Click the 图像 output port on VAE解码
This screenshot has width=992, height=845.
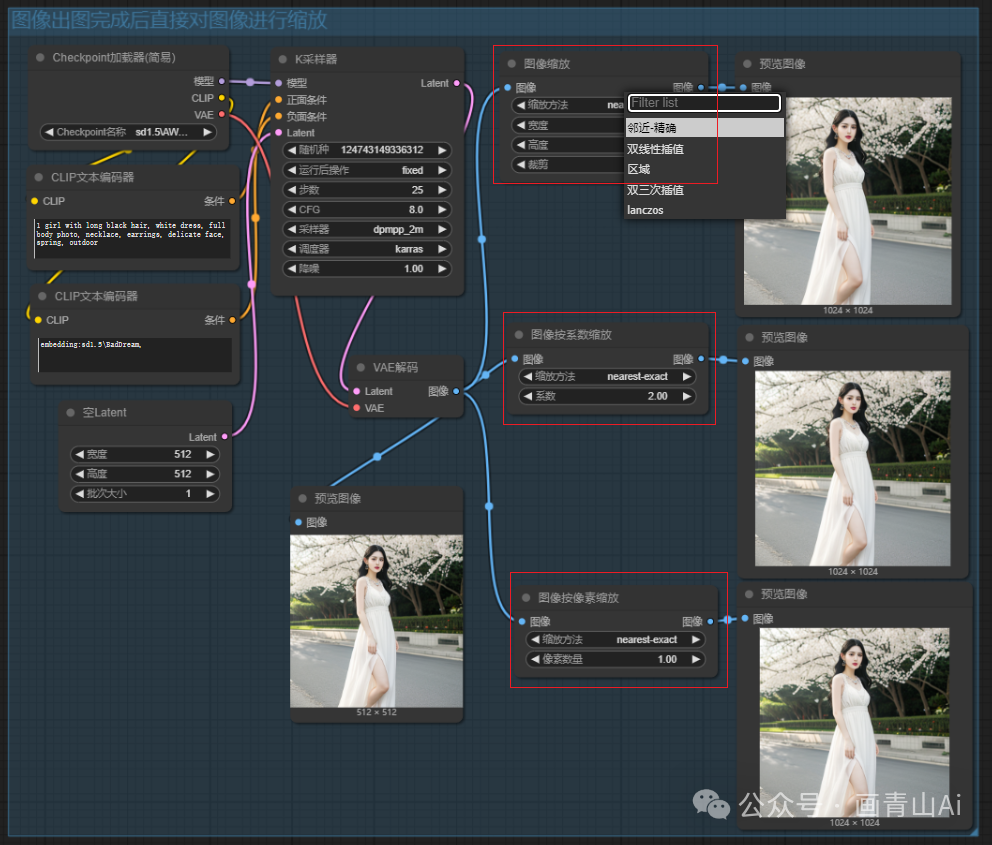(456, 391)
